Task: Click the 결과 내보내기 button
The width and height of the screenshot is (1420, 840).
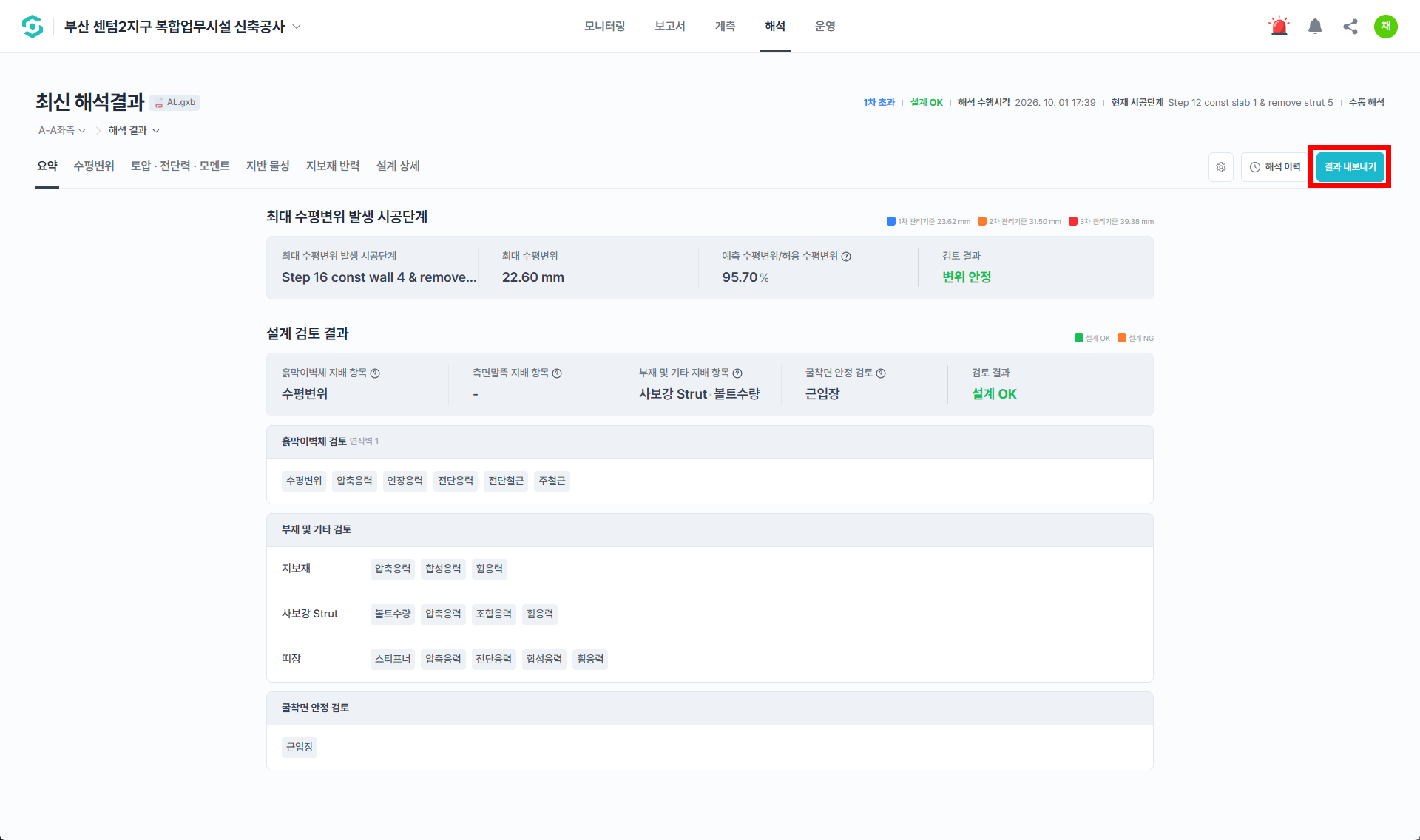Action: (1350, 167)
